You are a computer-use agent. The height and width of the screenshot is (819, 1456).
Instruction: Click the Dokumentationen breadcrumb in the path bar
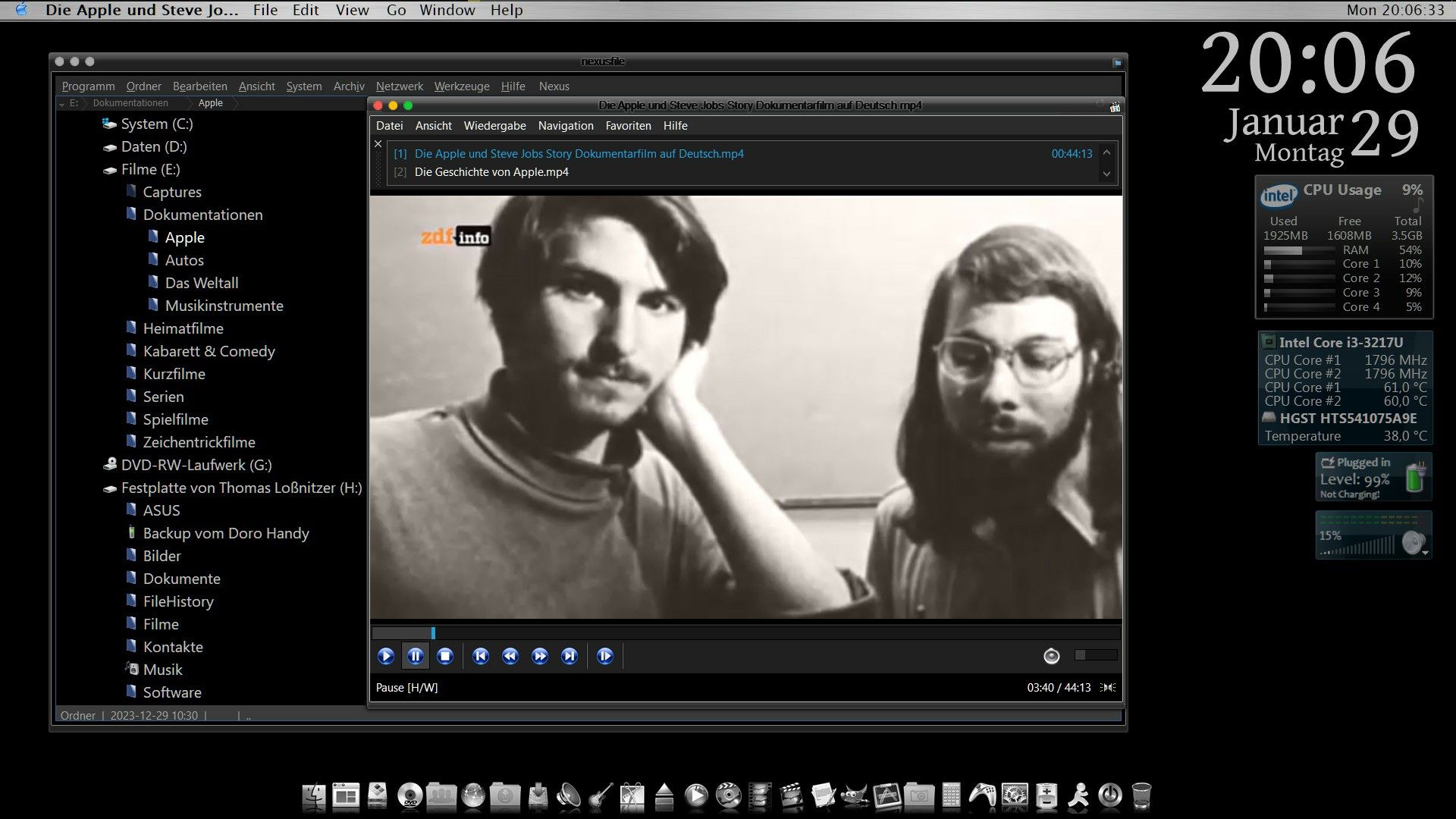(x=130, y=103)
